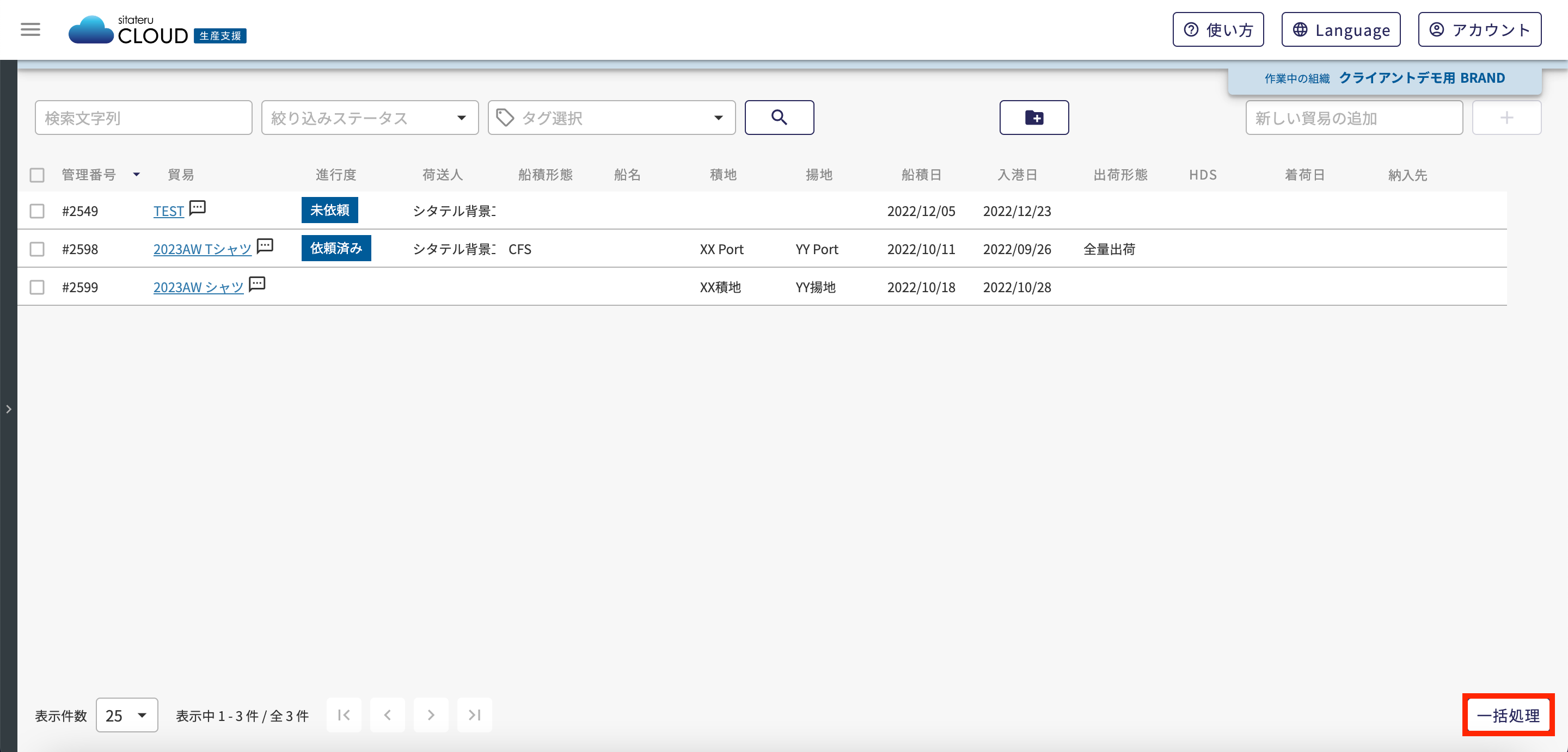The height and width of the screenshot is (752, 1568).
Task: Toggle the select-all header checkbox
Action: click(x=37, y=175)
